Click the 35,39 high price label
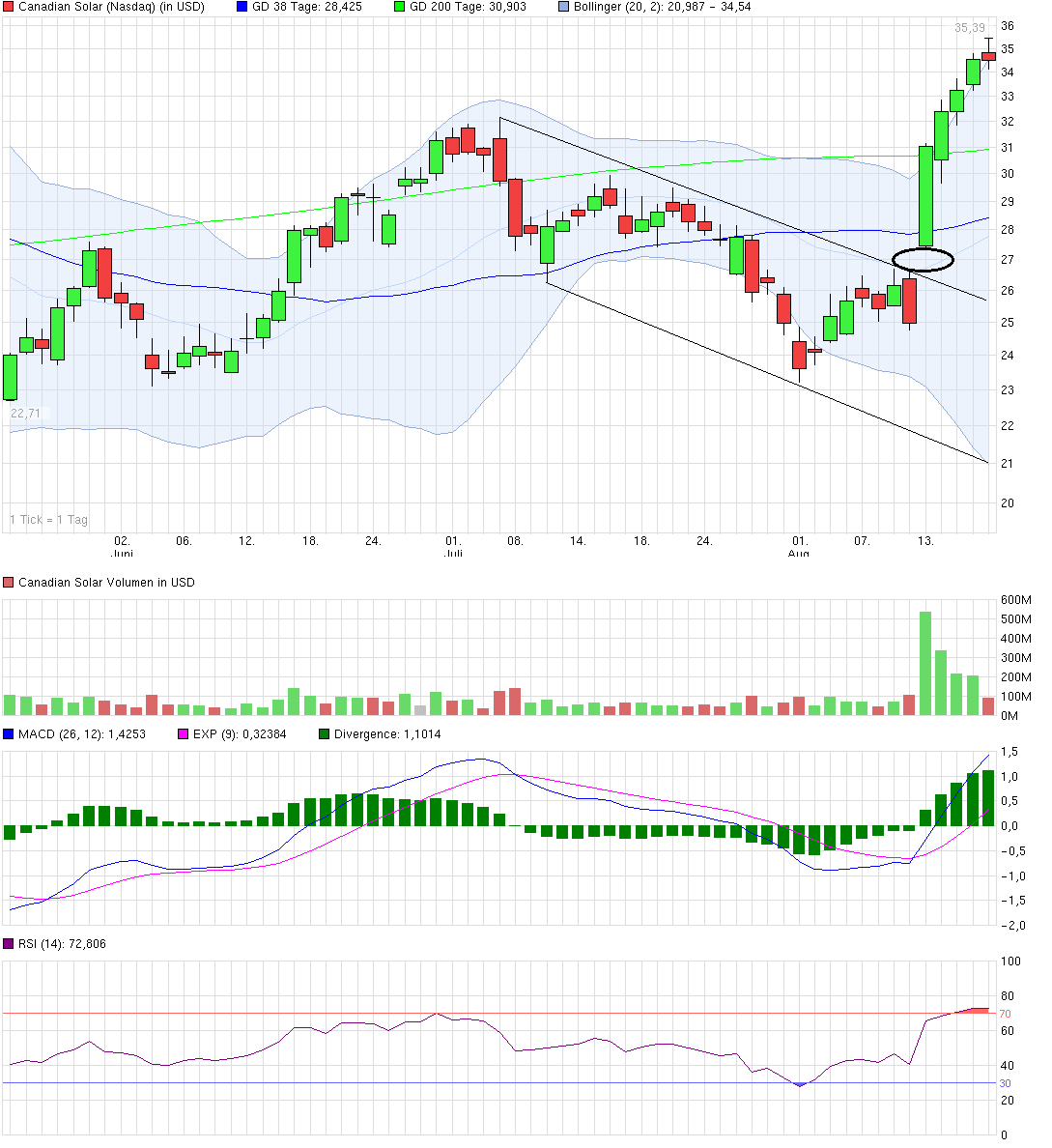The image size is (1052, 1148). point(969,28)
